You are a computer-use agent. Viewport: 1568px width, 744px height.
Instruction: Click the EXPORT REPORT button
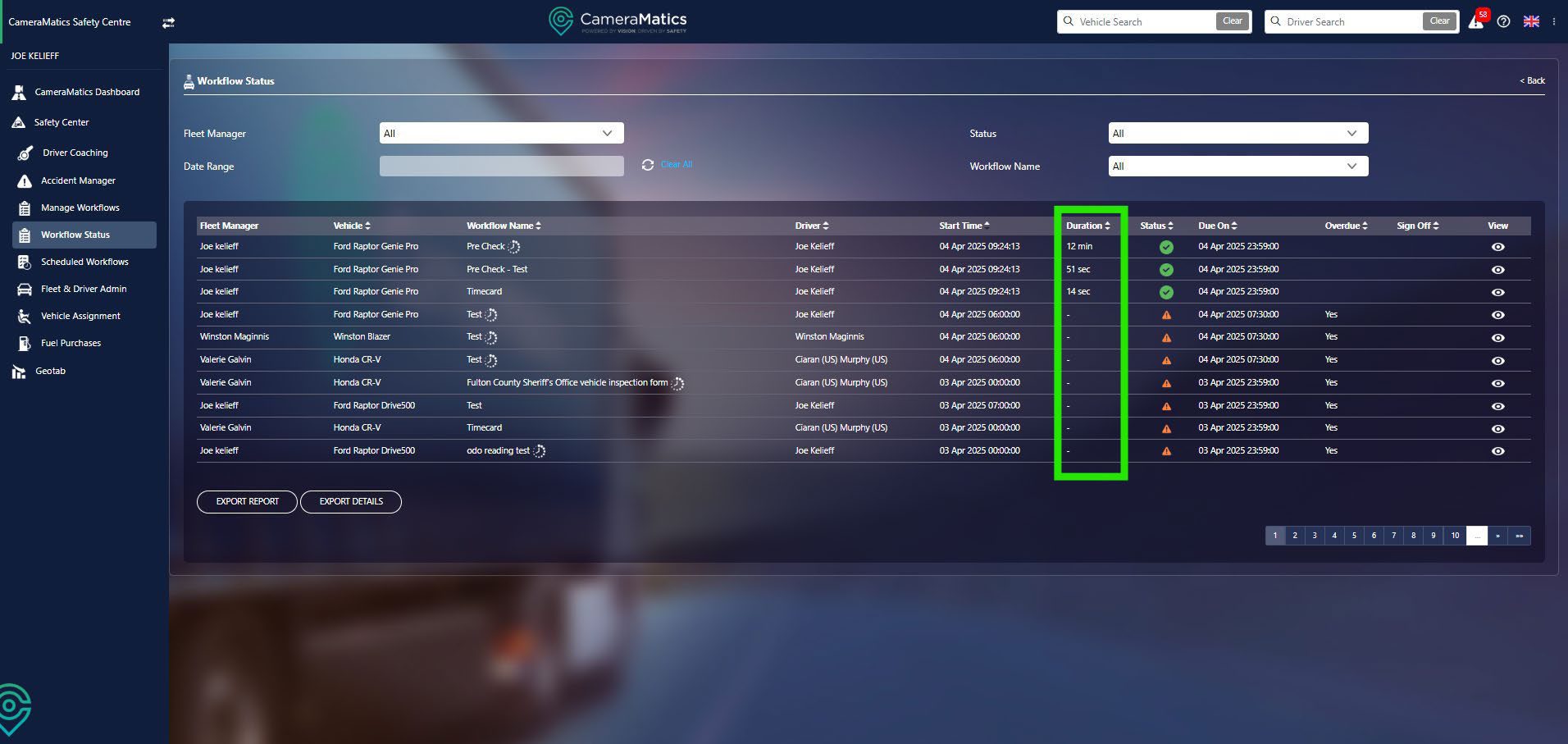point(247,501)
